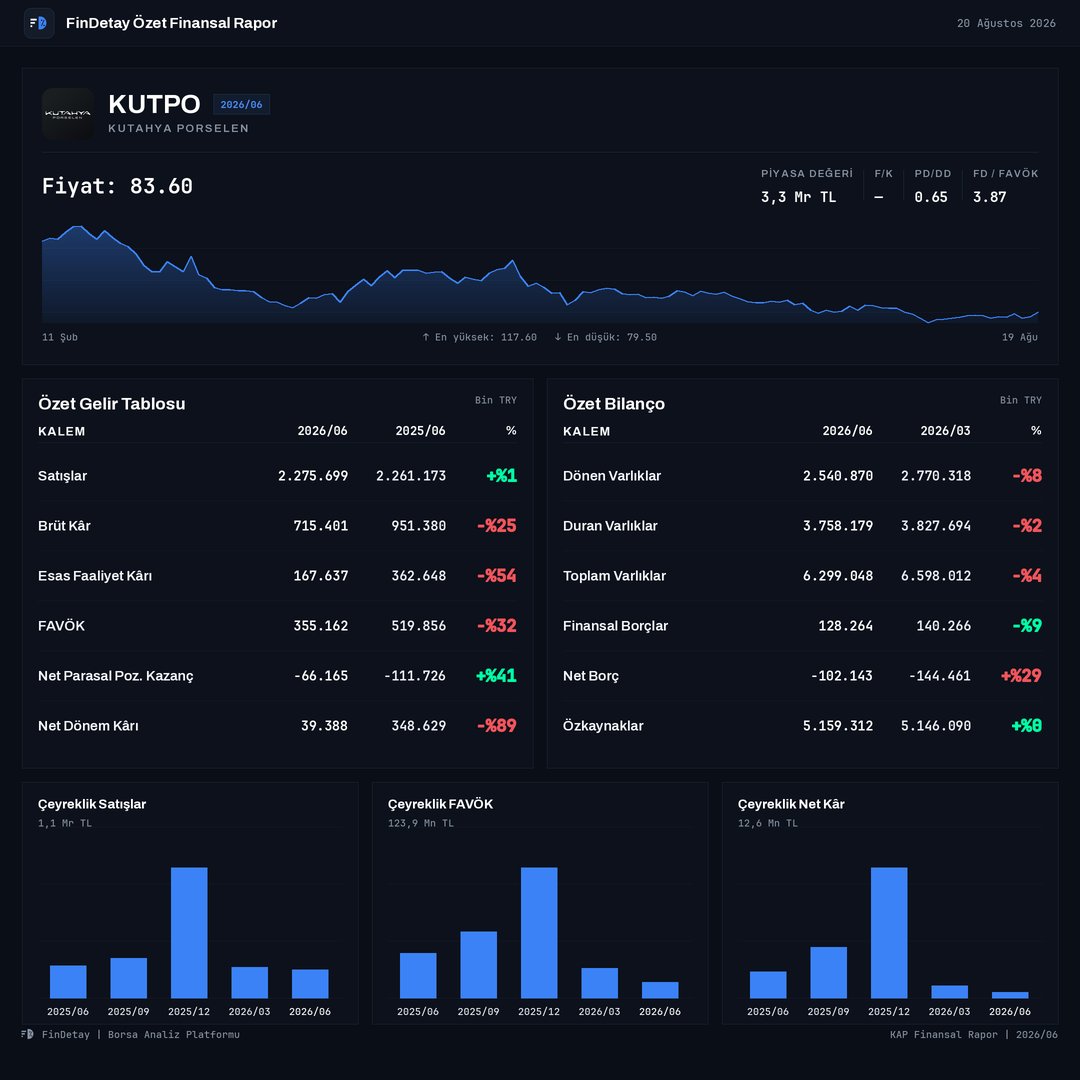1080x1080 pixels.
Task: Click the '12,6 Mn TL' Net Kâr subtitle
Action: point(768,823)
